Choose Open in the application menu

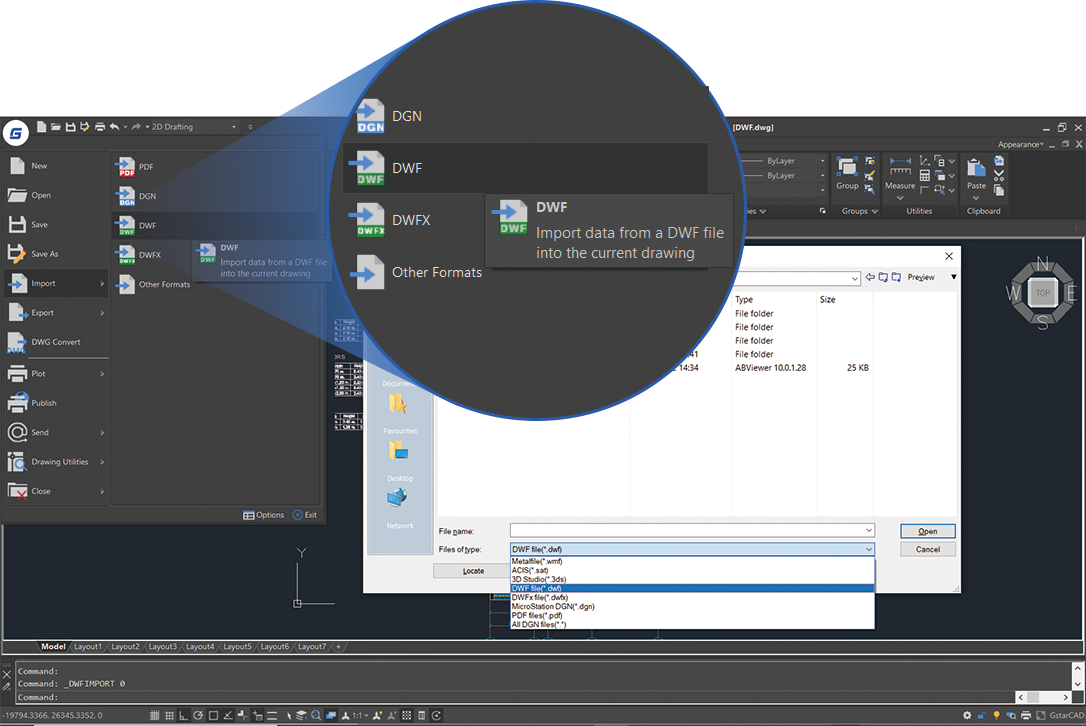[x=55, y=195]
